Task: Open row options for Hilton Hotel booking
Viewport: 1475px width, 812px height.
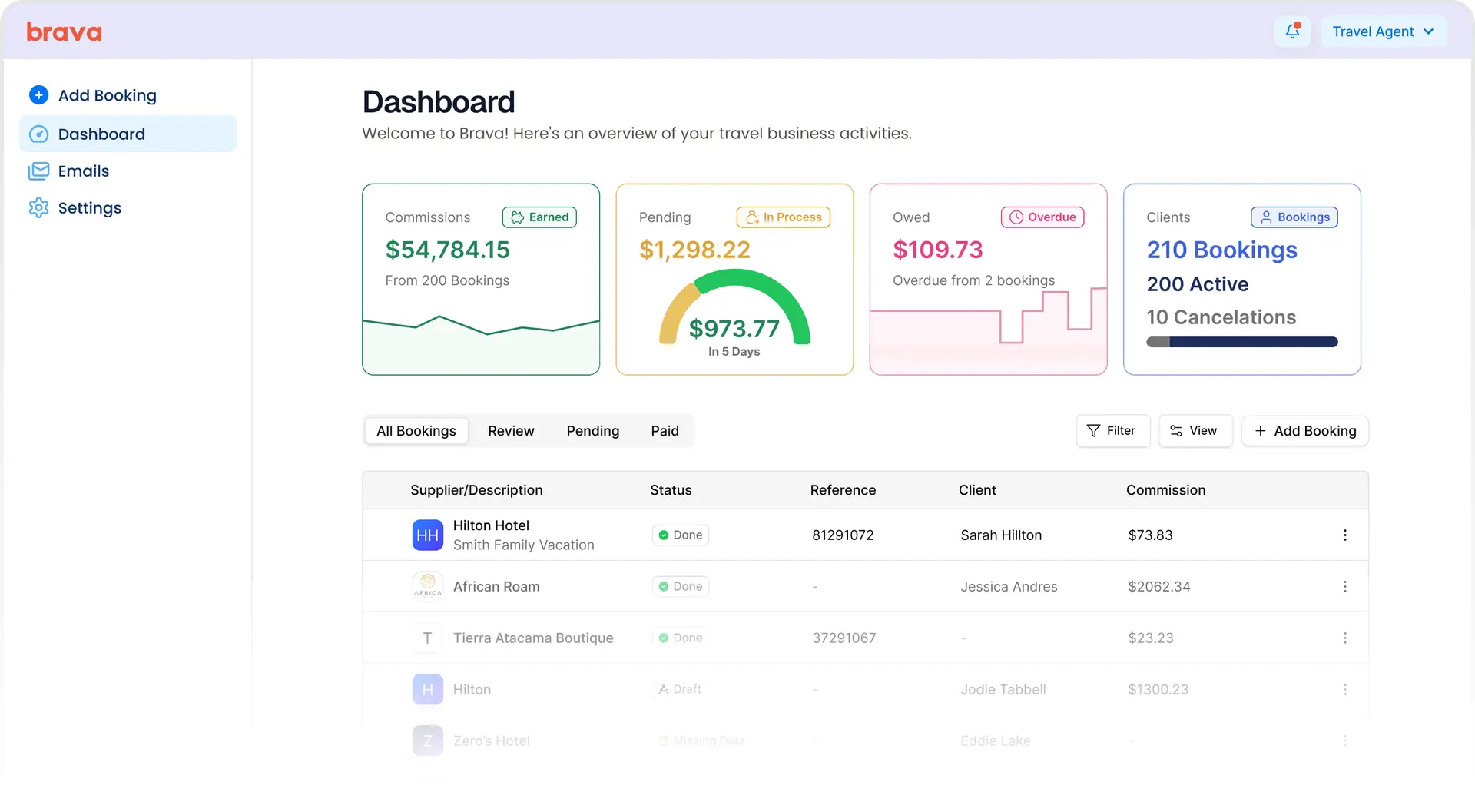Action: 1344,535
